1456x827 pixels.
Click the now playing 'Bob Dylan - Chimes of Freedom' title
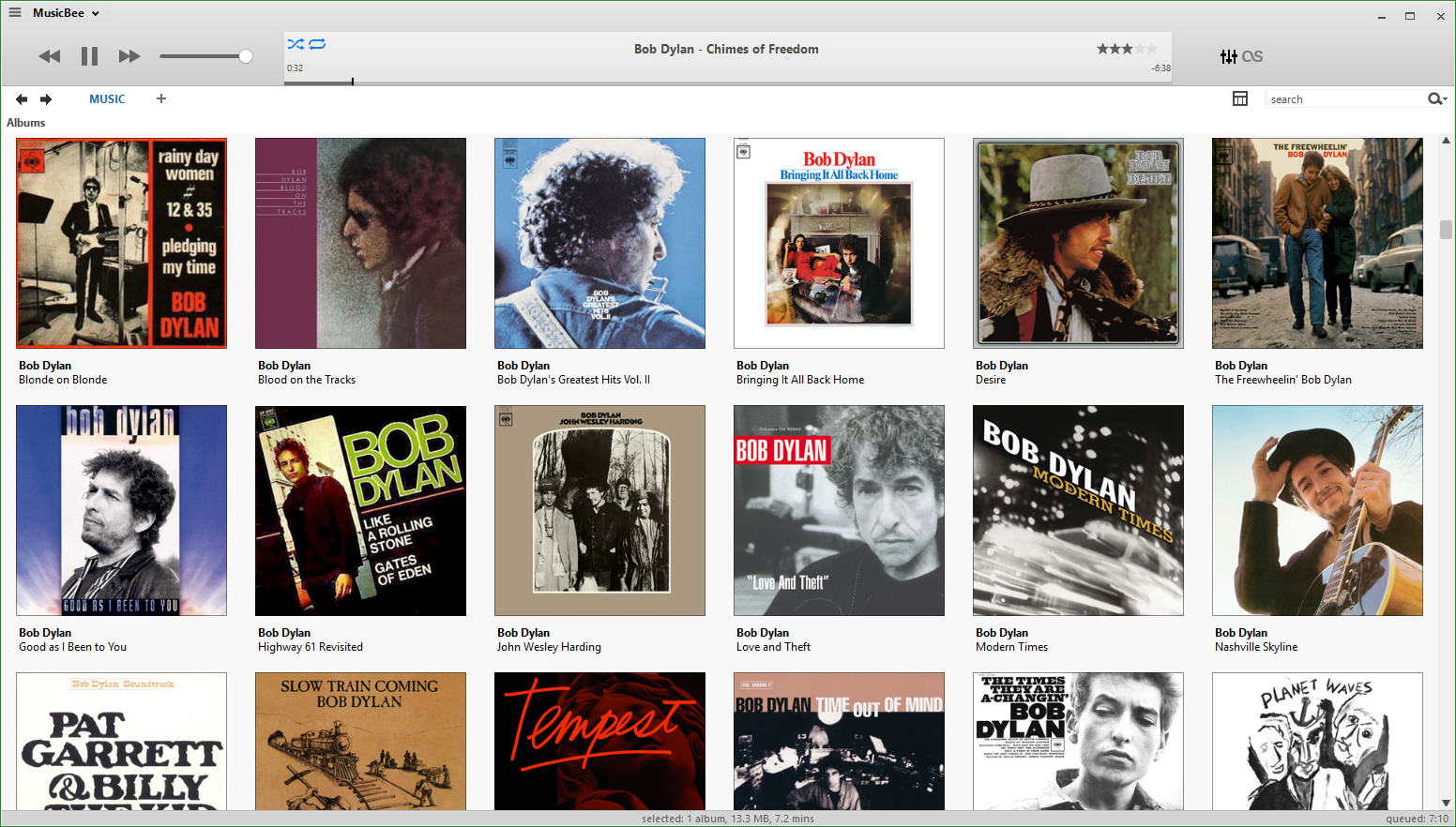(726, 49)
